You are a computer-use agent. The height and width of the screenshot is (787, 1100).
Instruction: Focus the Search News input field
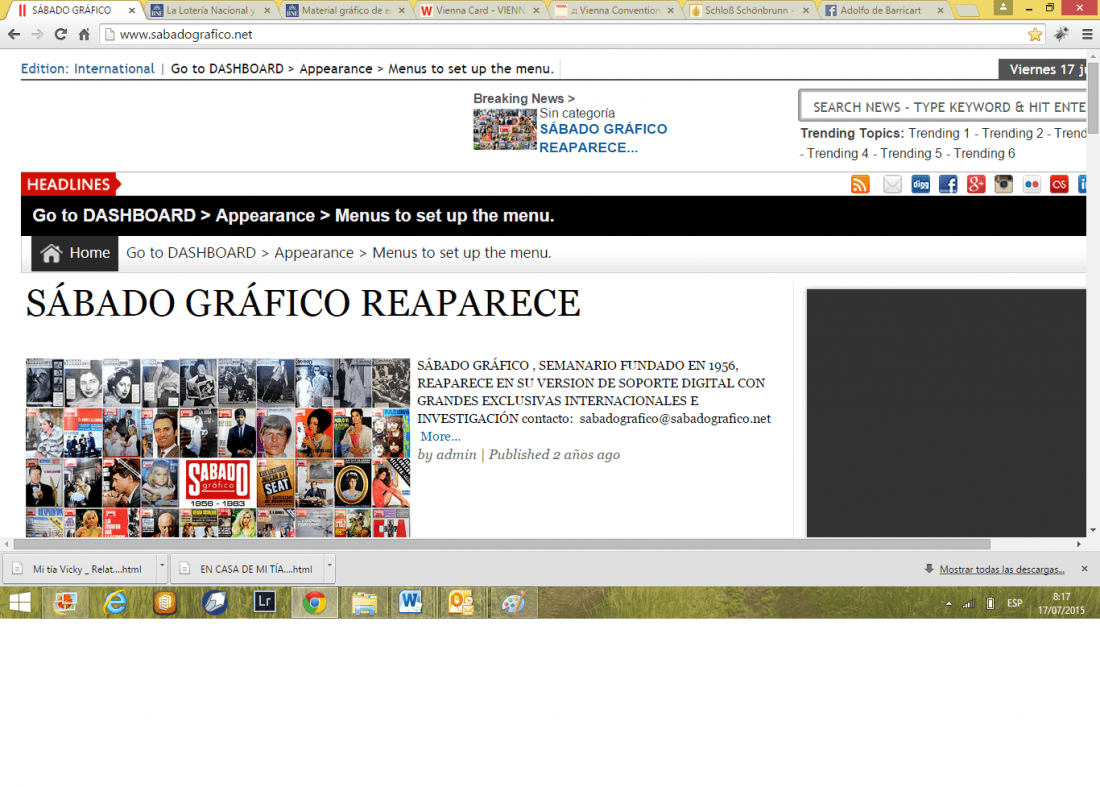click(943, 107)
